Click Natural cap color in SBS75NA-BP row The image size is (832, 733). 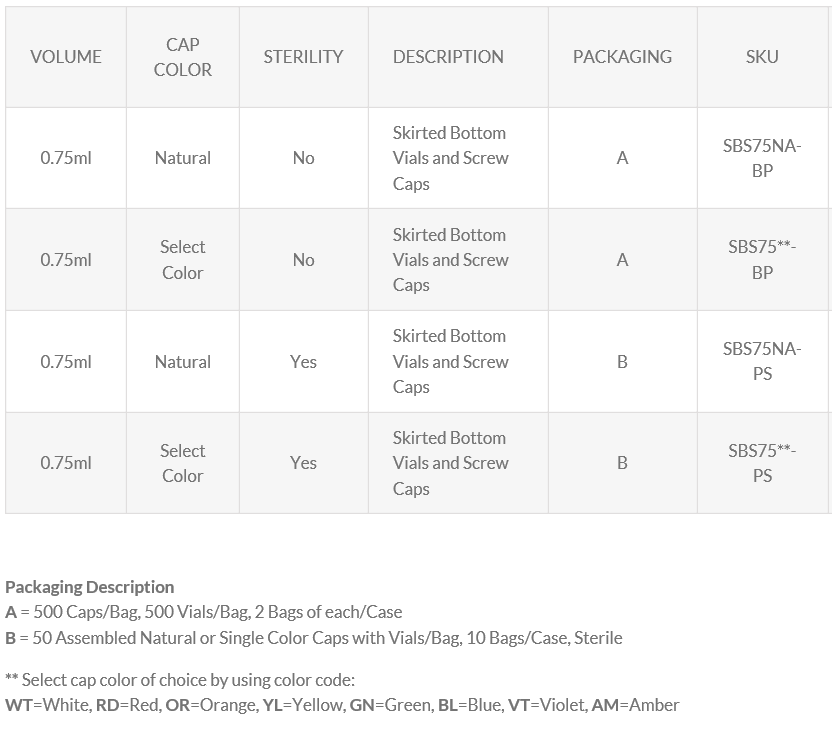(x=183, y=158)
